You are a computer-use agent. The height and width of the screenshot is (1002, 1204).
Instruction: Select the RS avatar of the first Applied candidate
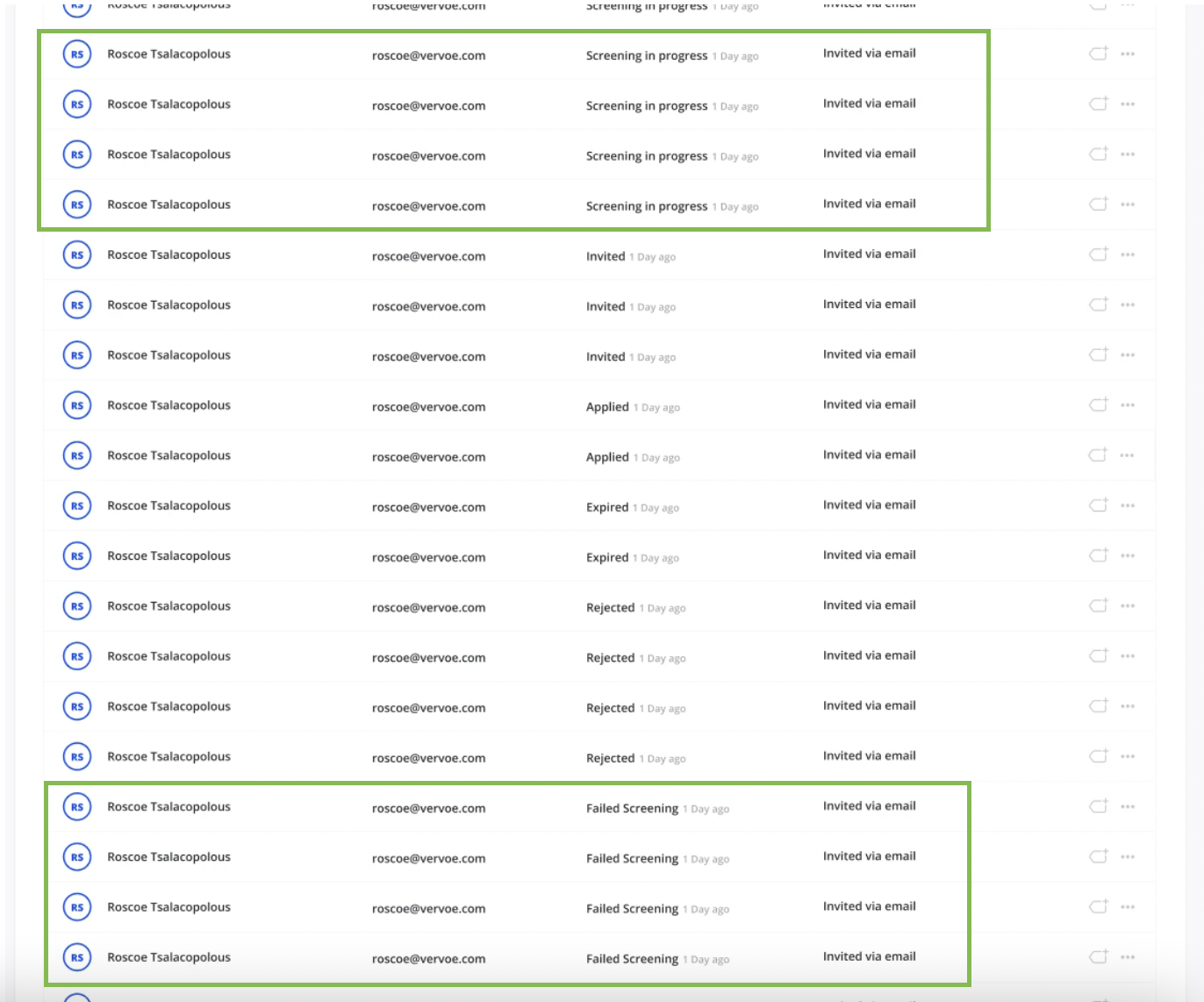(x=77, y=405)
